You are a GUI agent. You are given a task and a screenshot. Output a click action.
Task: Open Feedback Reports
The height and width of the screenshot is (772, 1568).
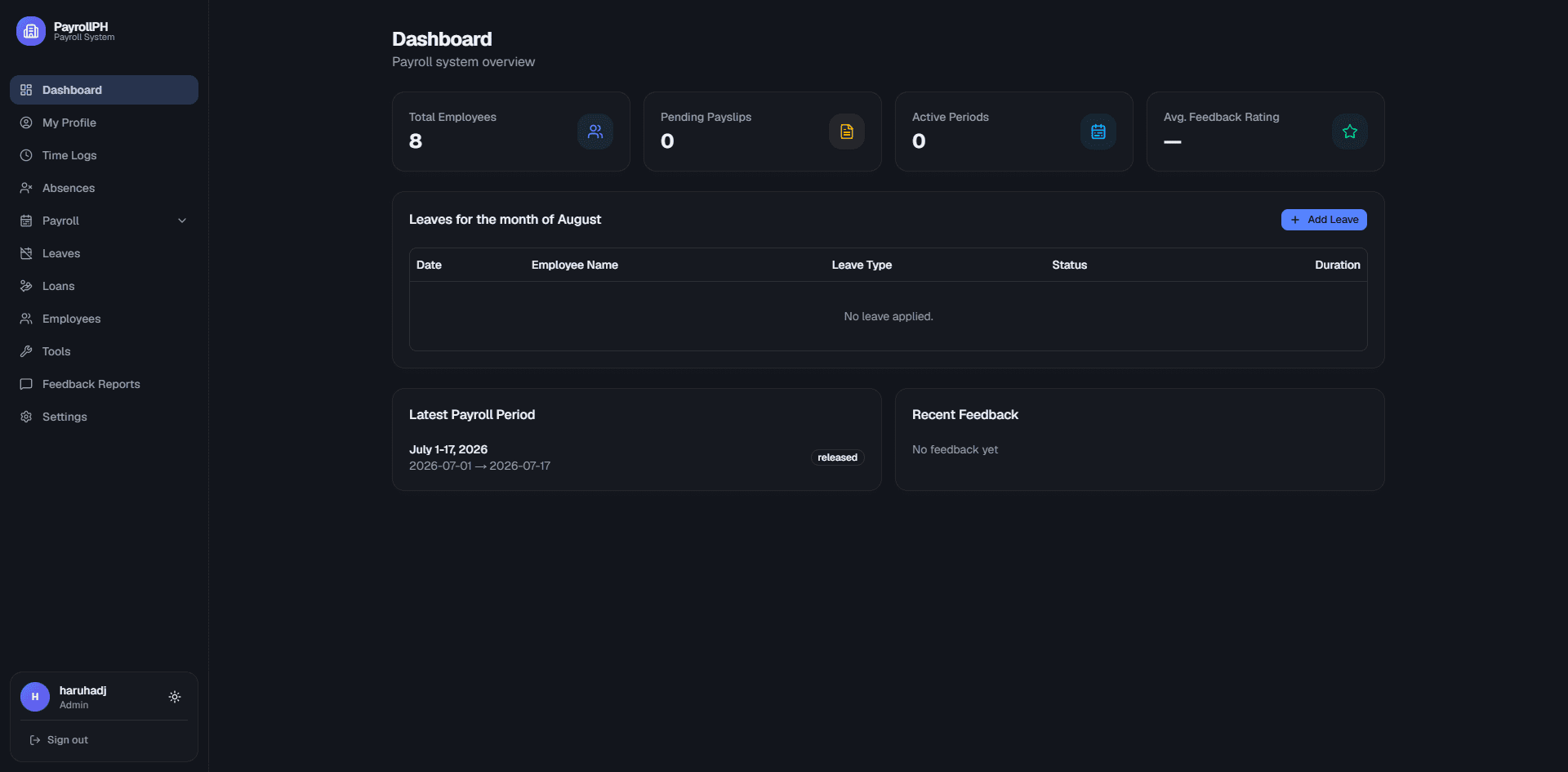(x=104, y=384)
